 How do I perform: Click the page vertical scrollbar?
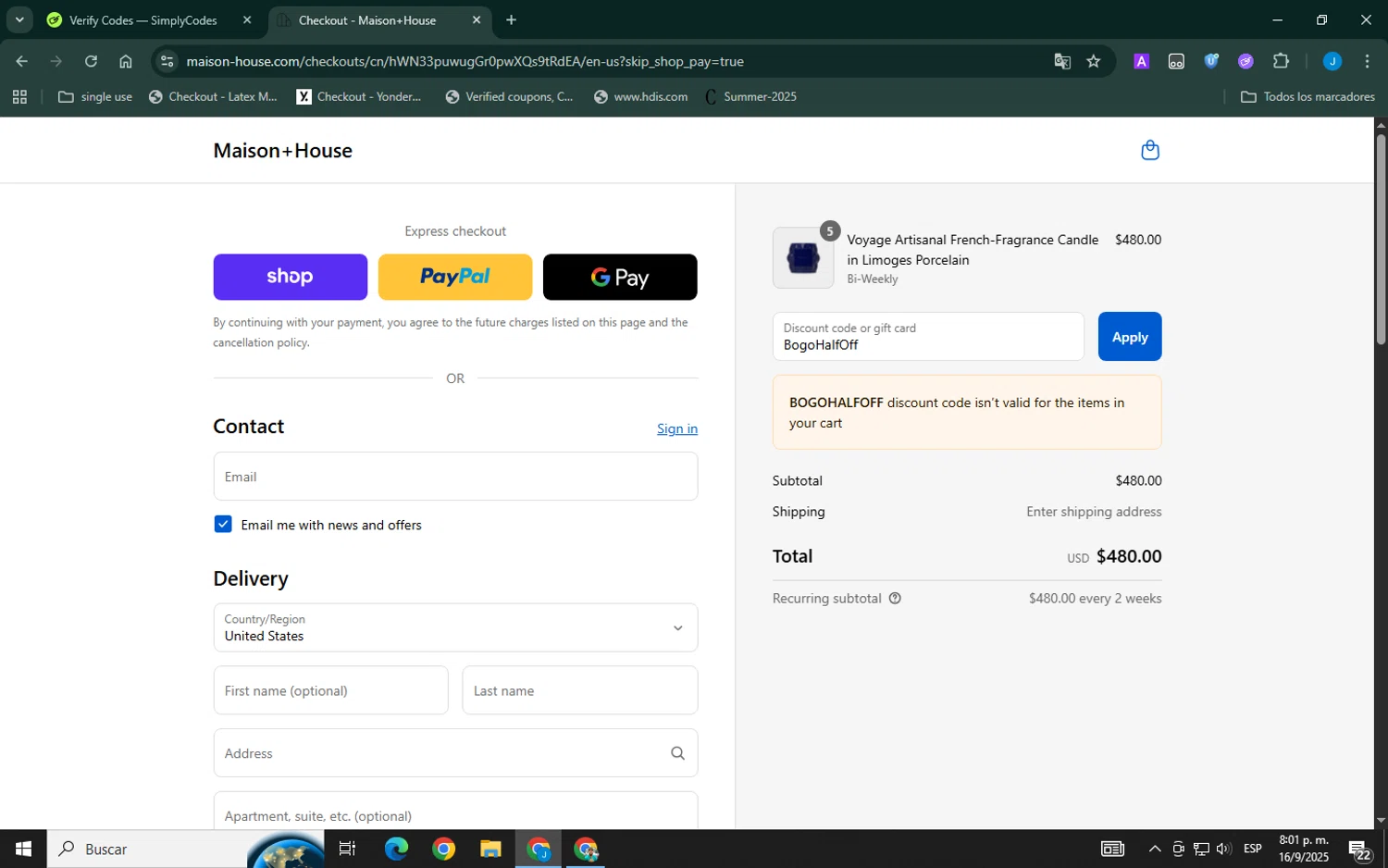[x=1381, y=240]
